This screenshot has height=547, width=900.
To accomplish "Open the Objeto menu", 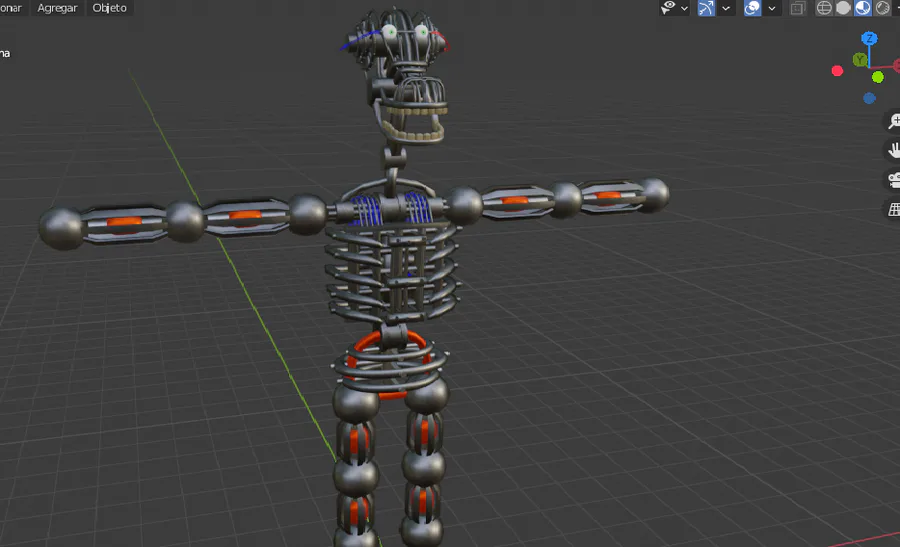I will click(x=109, y=8).
